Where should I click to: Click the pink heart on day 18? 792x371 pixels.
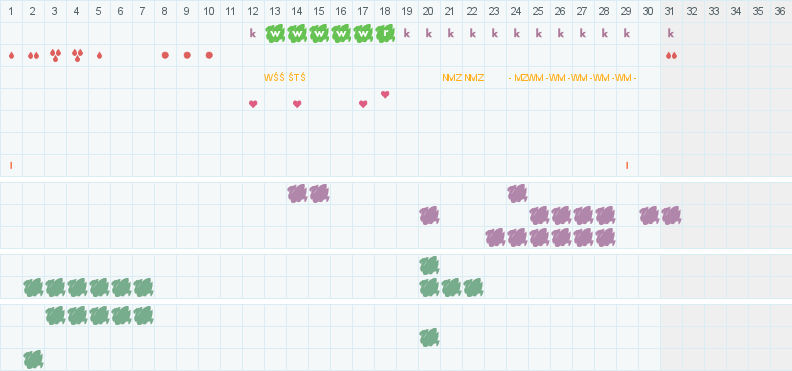pos(385,94)
